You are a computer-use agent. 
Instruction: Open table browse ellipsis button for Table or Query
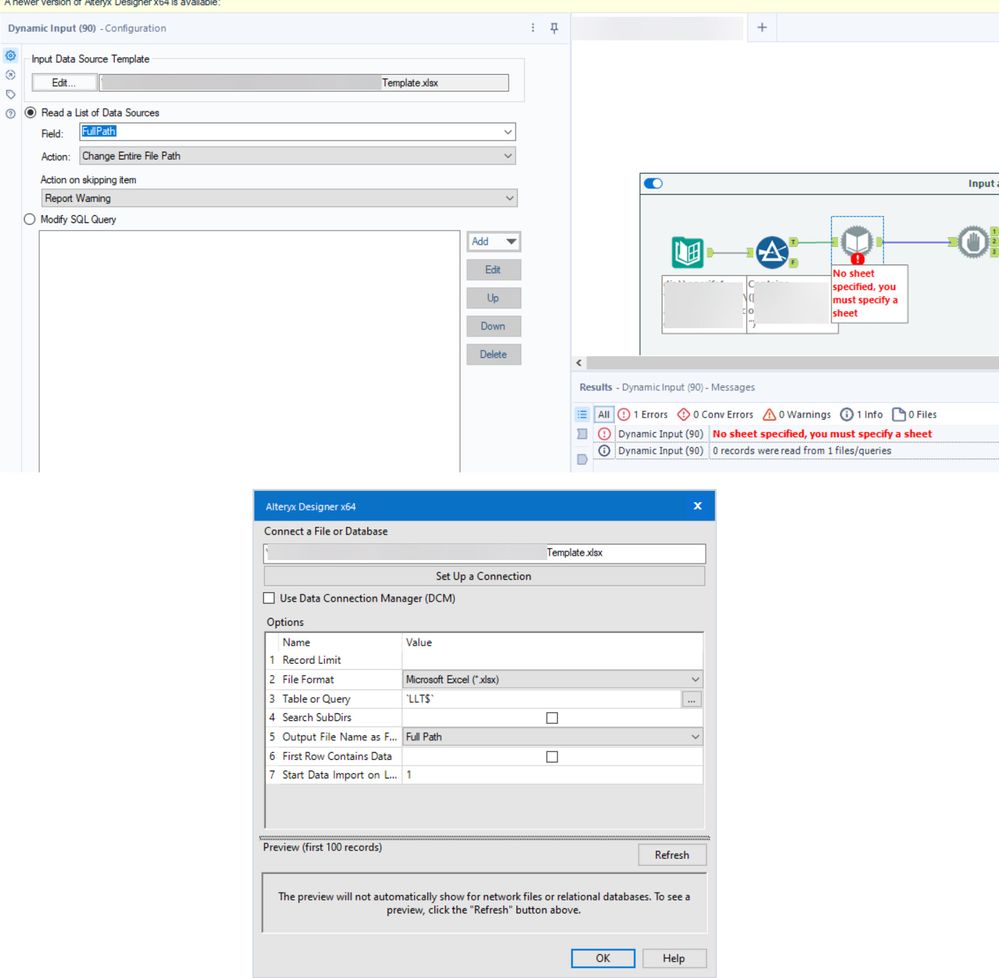[691, 700]
